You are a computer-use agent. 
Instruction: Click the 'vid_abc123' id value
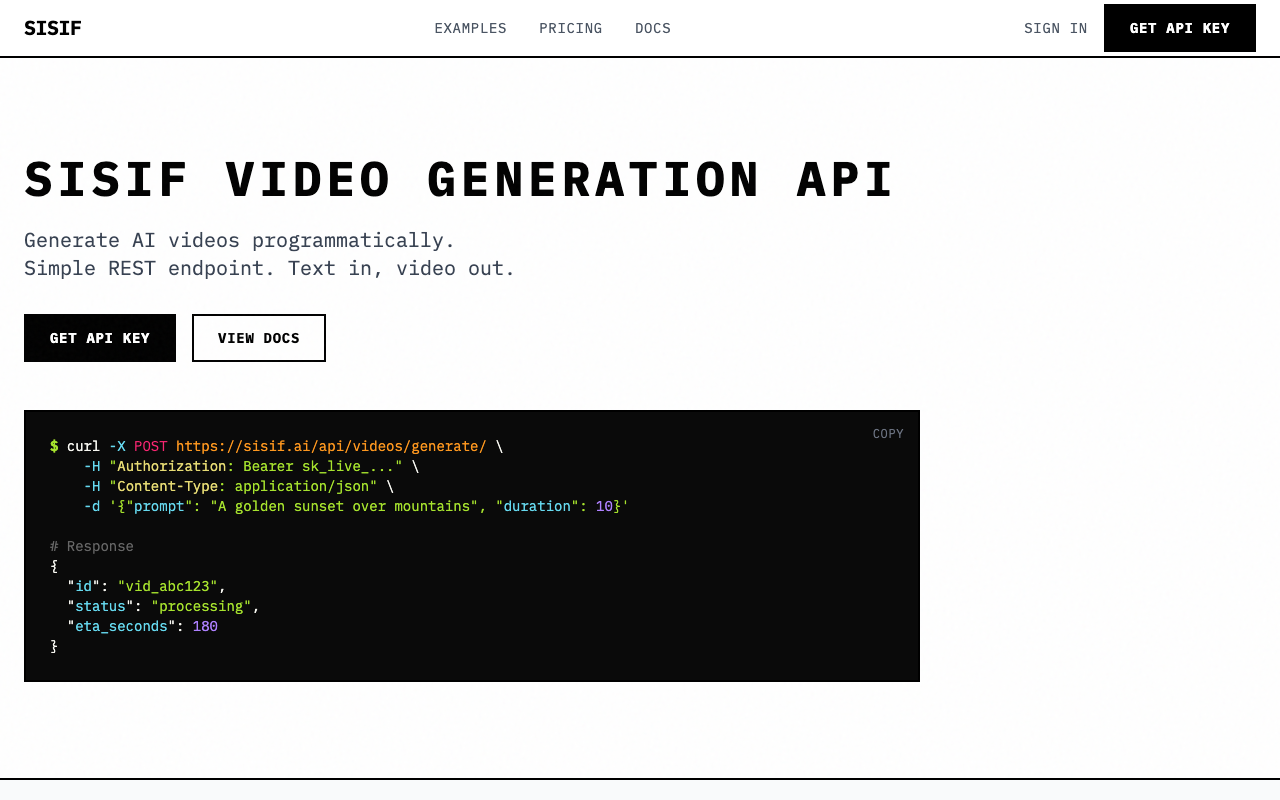tap(168, 586)
